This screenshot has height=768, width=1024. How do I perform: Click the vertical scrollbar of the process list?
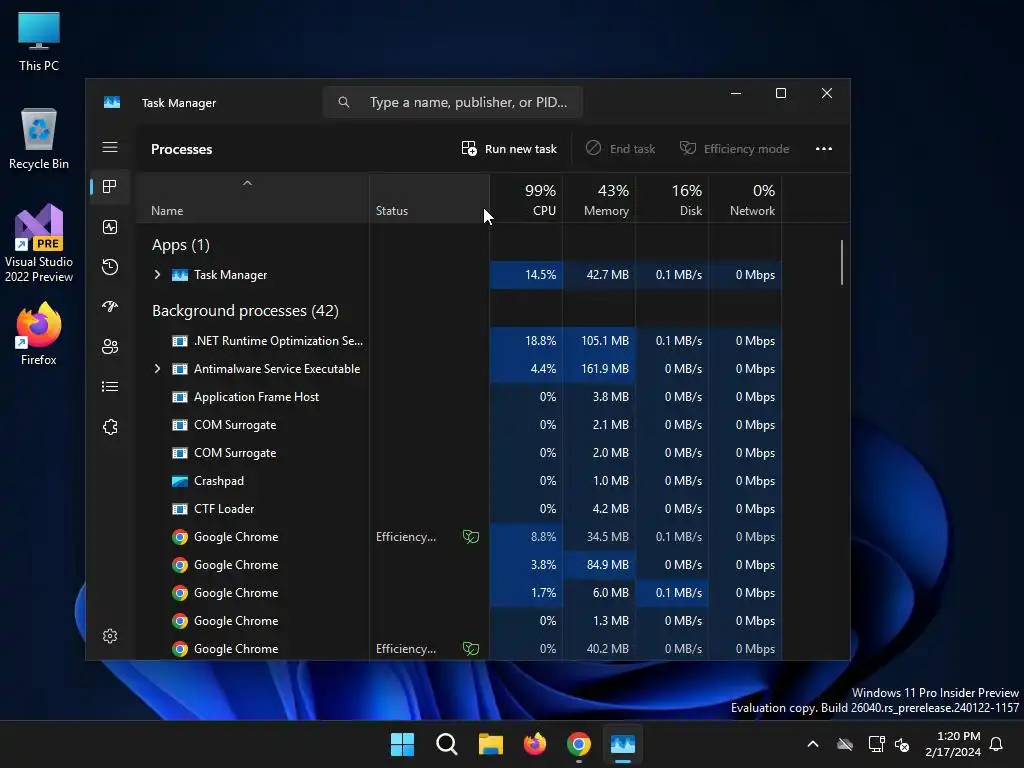coord(842,263)
